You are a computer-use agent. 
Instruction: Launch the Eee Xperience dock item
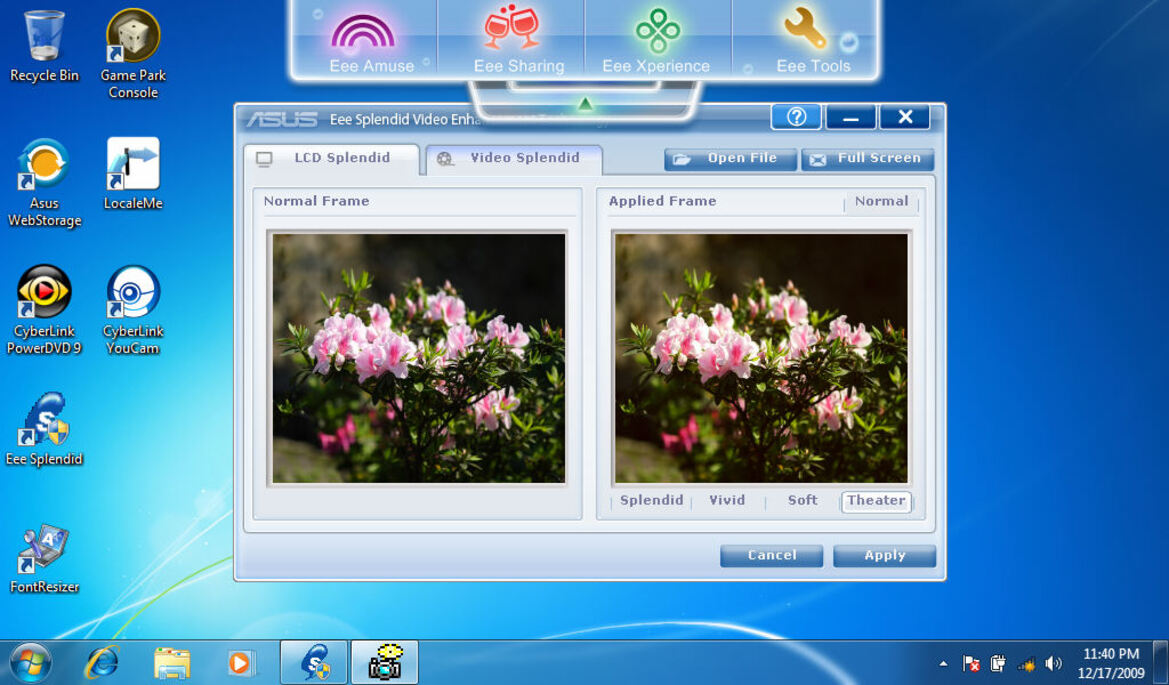click(x=657, y=41)
